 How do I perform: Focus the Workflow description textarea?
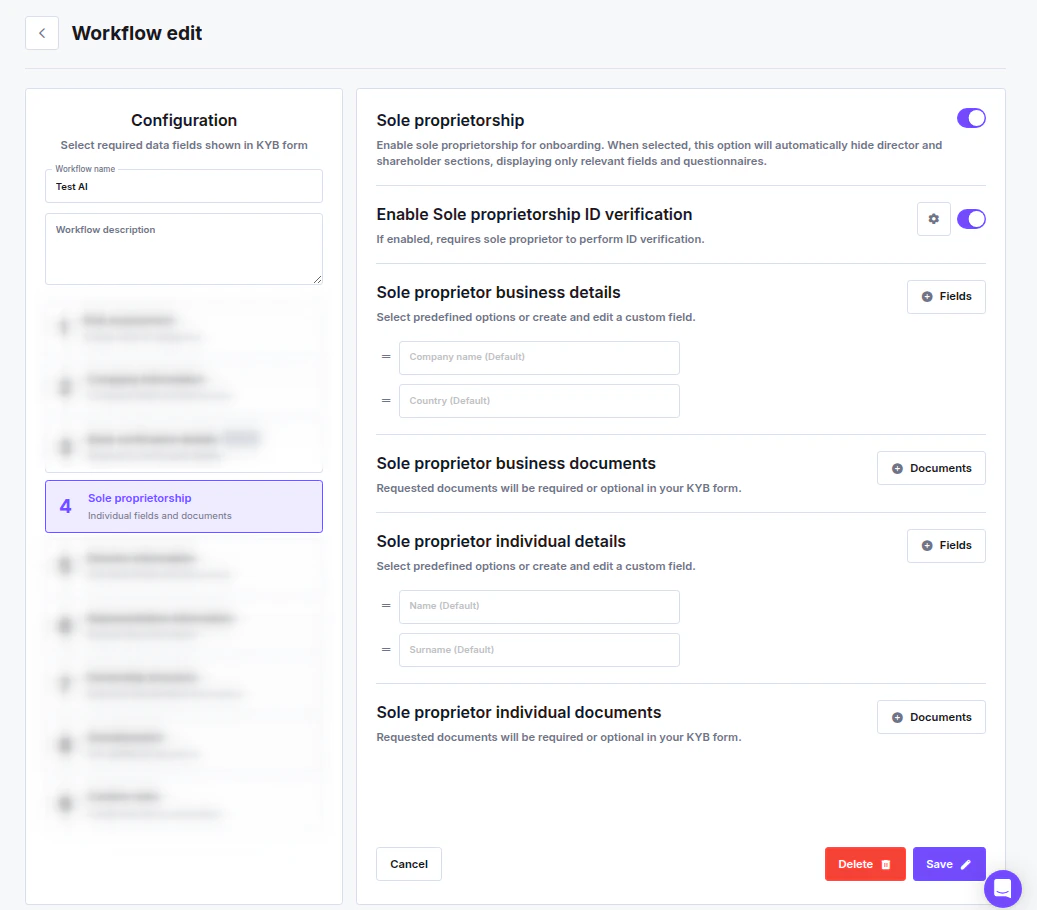click(184, 249)
